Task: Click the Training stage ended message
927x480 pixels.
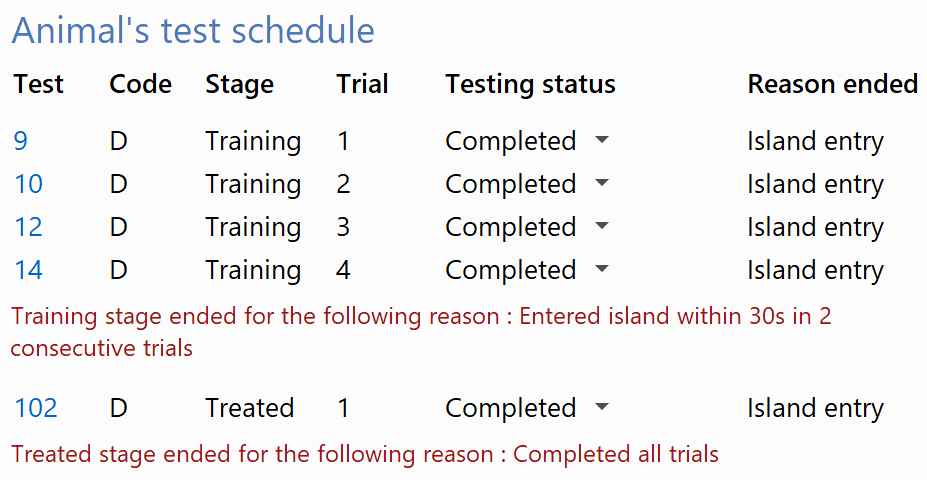Action: 421,332
